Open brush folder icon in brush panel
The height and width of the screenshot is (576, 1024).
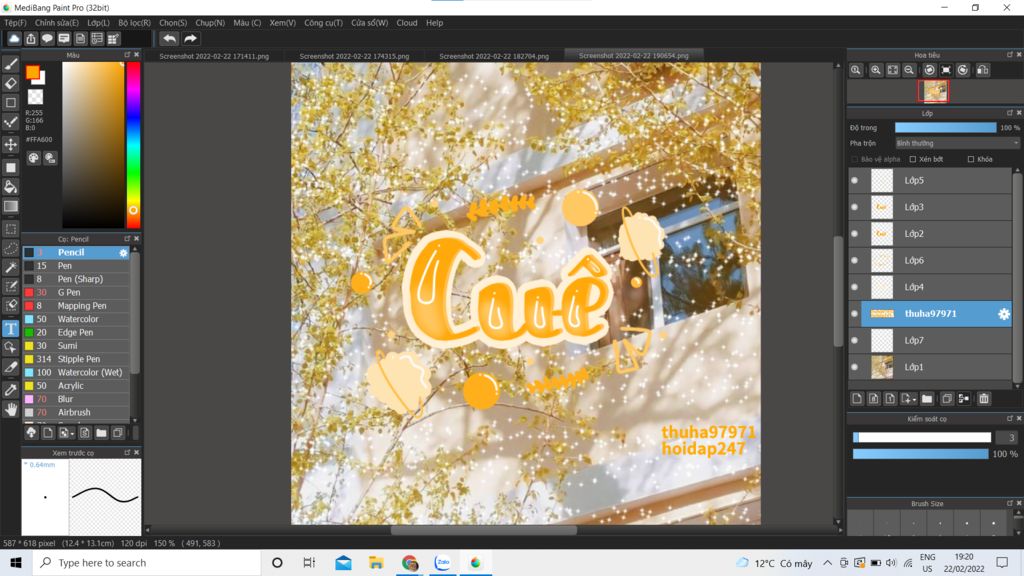click(x=101, y=432)
